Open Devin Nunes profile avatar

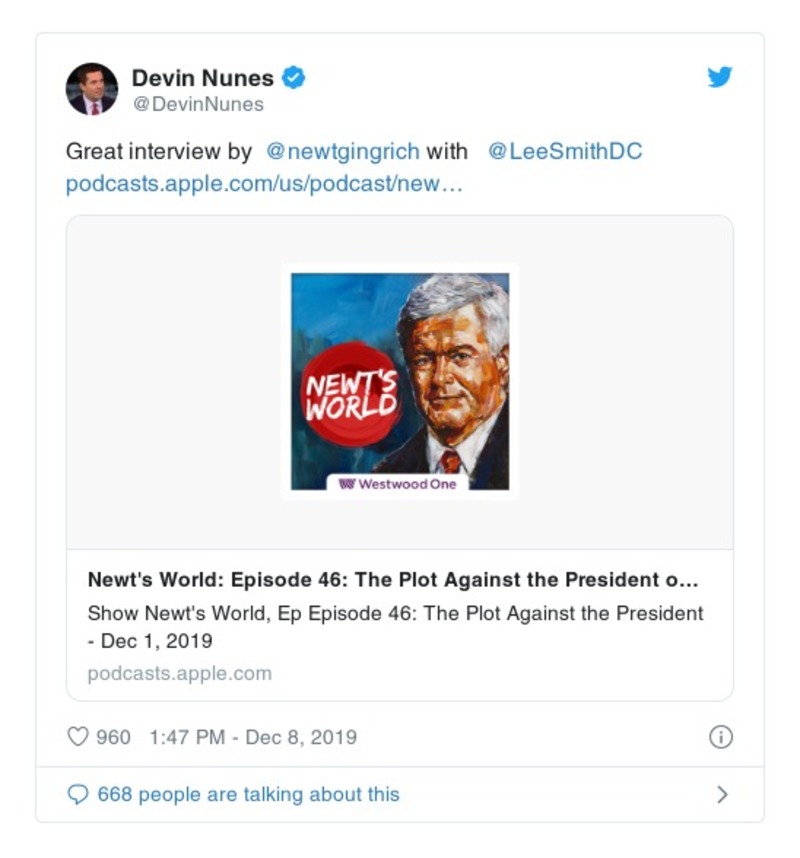point(92,89)
